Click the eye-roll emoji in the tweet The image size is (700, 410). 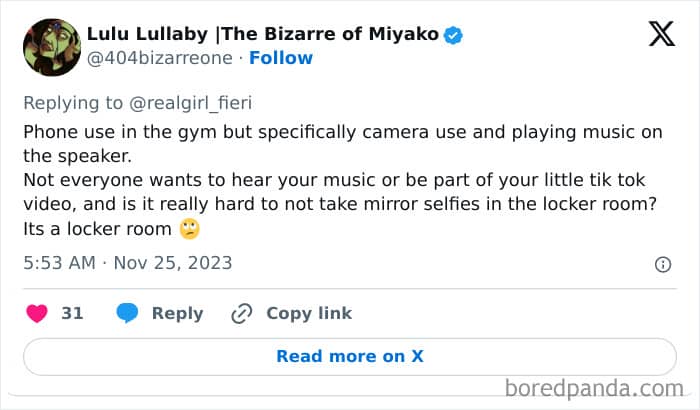pyautogui.click(x=190, y=229)
